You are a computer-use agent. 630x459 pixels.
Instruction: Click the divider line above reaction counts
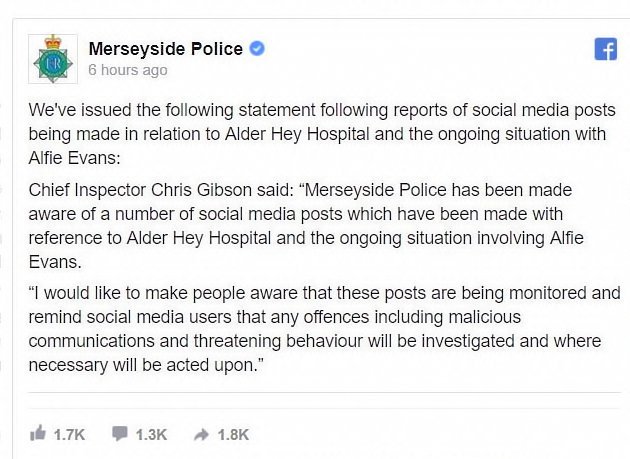click(x=324, y=392)
